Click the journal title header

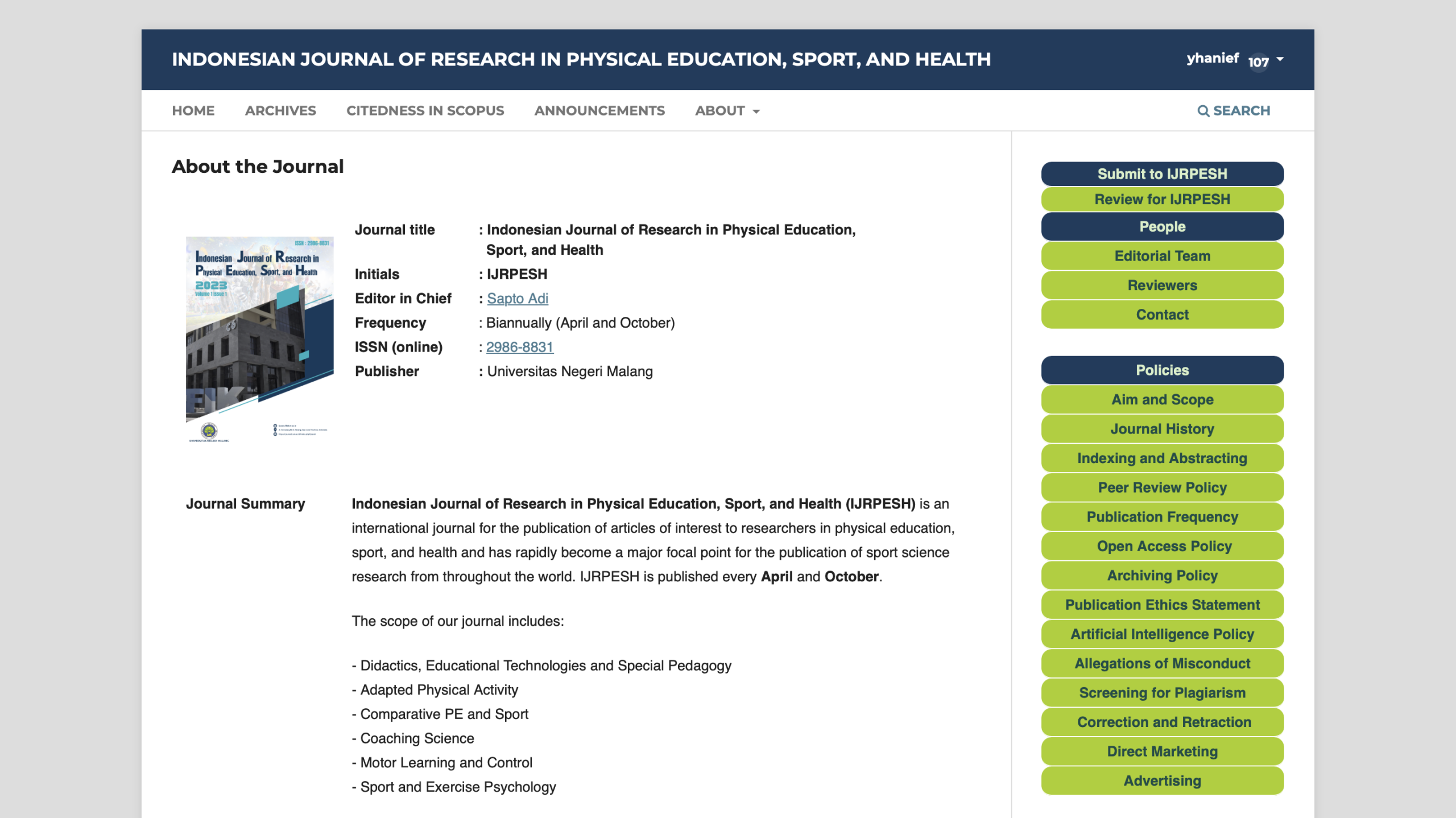pos(581,59)
